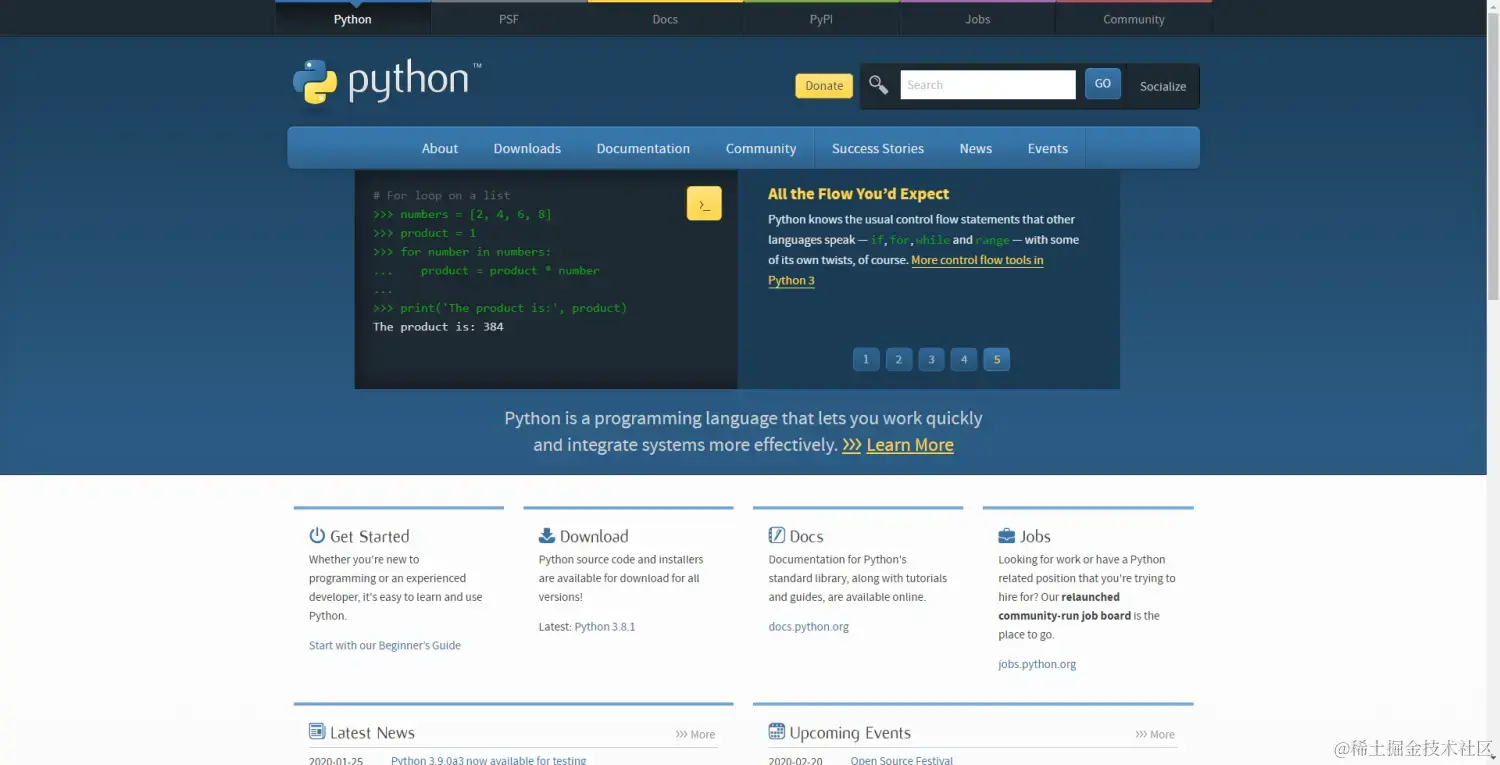Open the Events menu
Image resolution: width=1500 pixels, height=765 pixels.
click(x=1048, y=148)
